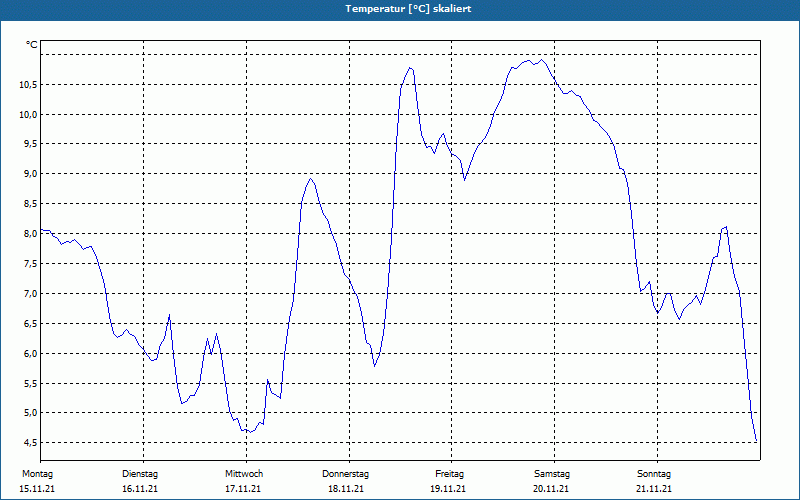Click the Samstag day label
This screenshot has width=800, height=500.
(552, 474)
